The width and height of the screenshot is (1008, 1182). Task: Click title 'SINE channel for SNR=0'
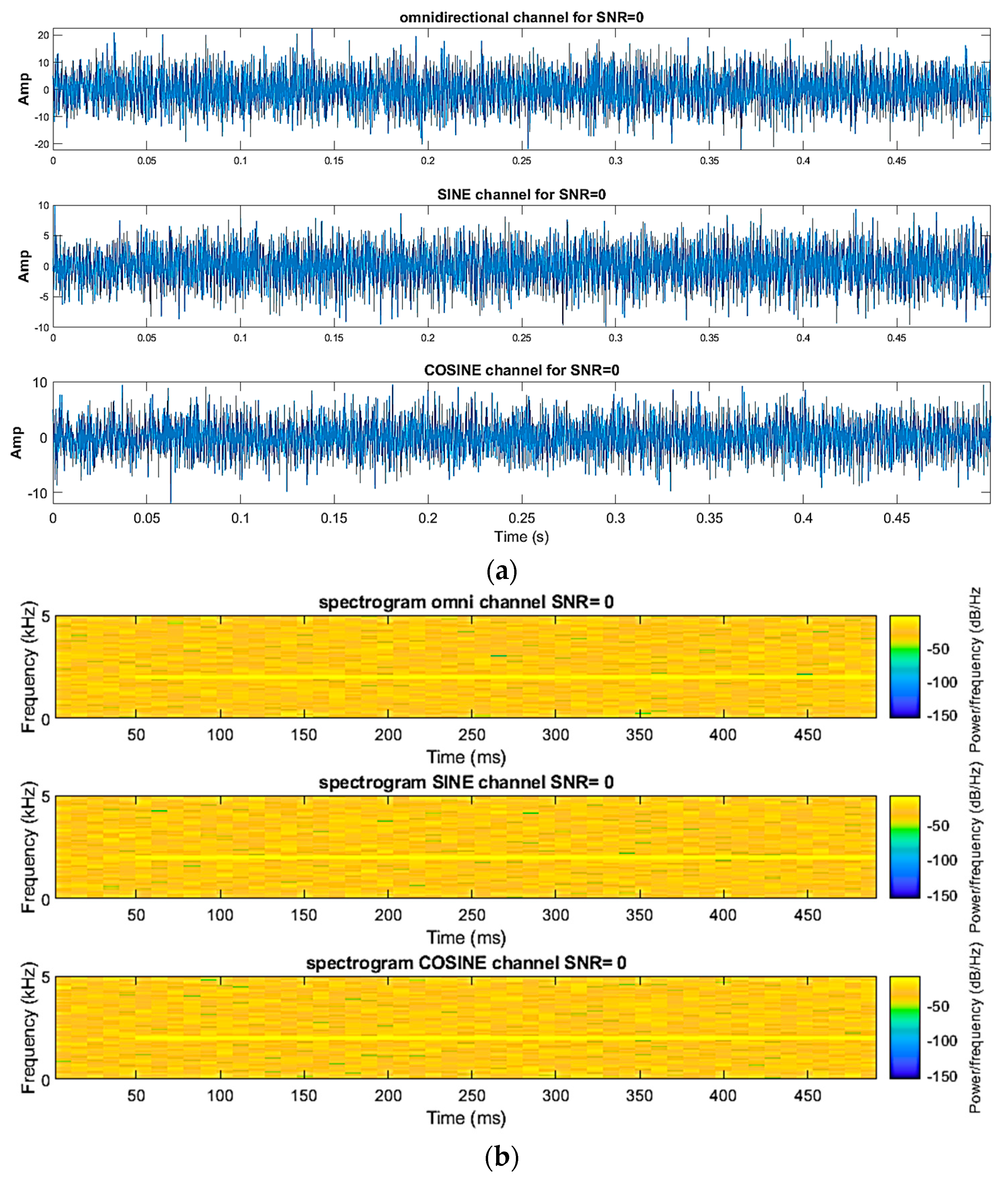[521, 195]
